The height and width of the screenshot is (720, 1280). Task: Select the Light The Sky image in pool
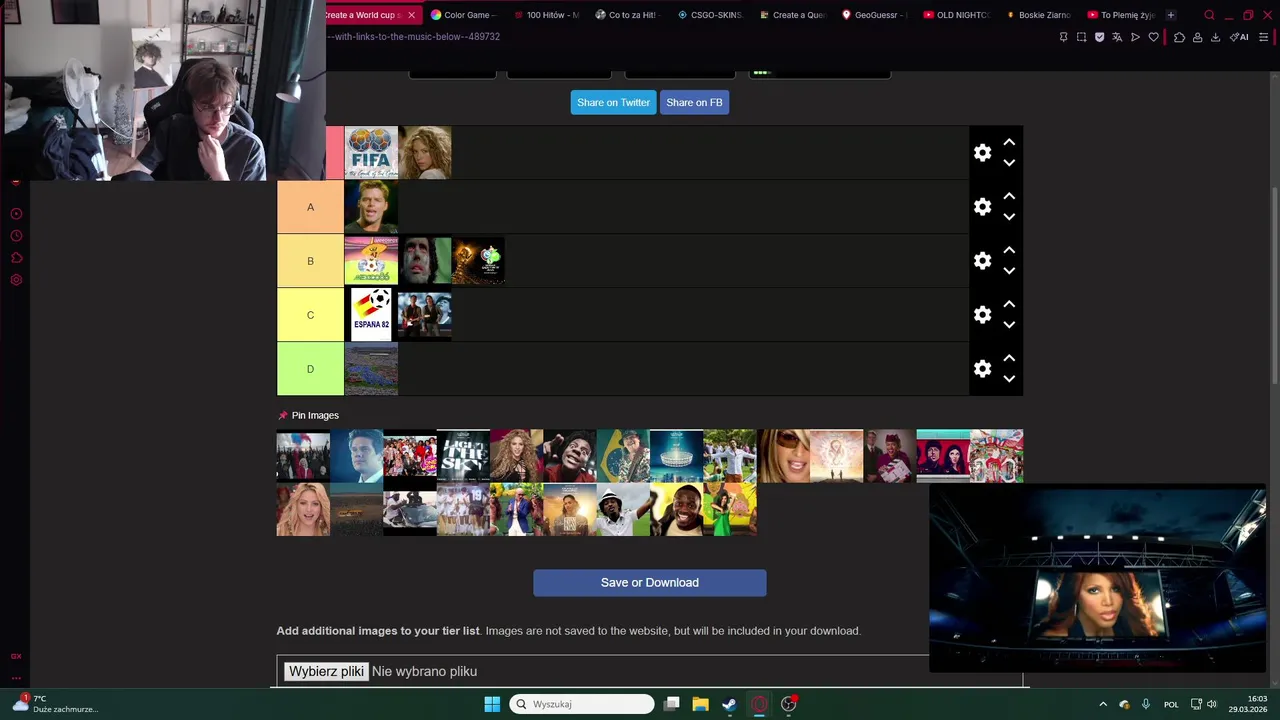tap(463, 456)
